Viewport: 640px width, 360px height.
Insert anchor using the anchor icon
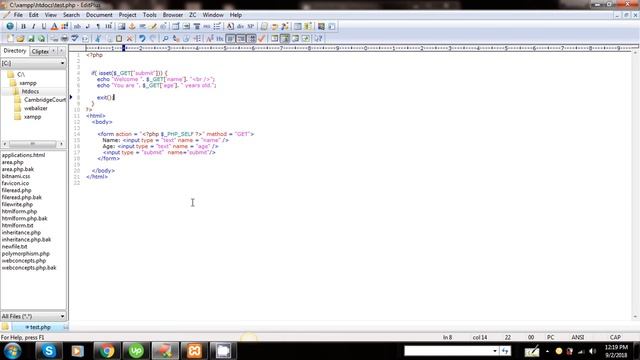(x=132, y=27)
